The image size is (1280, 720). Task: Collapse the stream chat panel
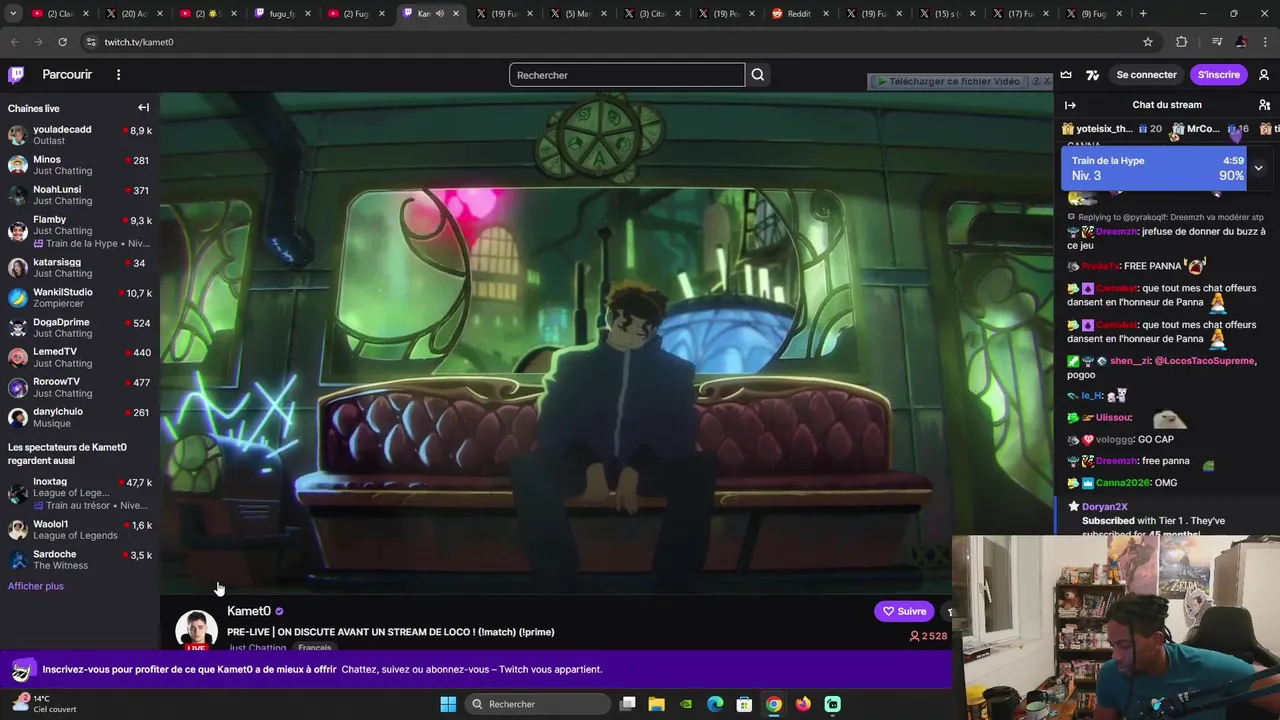tap(1070, 105)
